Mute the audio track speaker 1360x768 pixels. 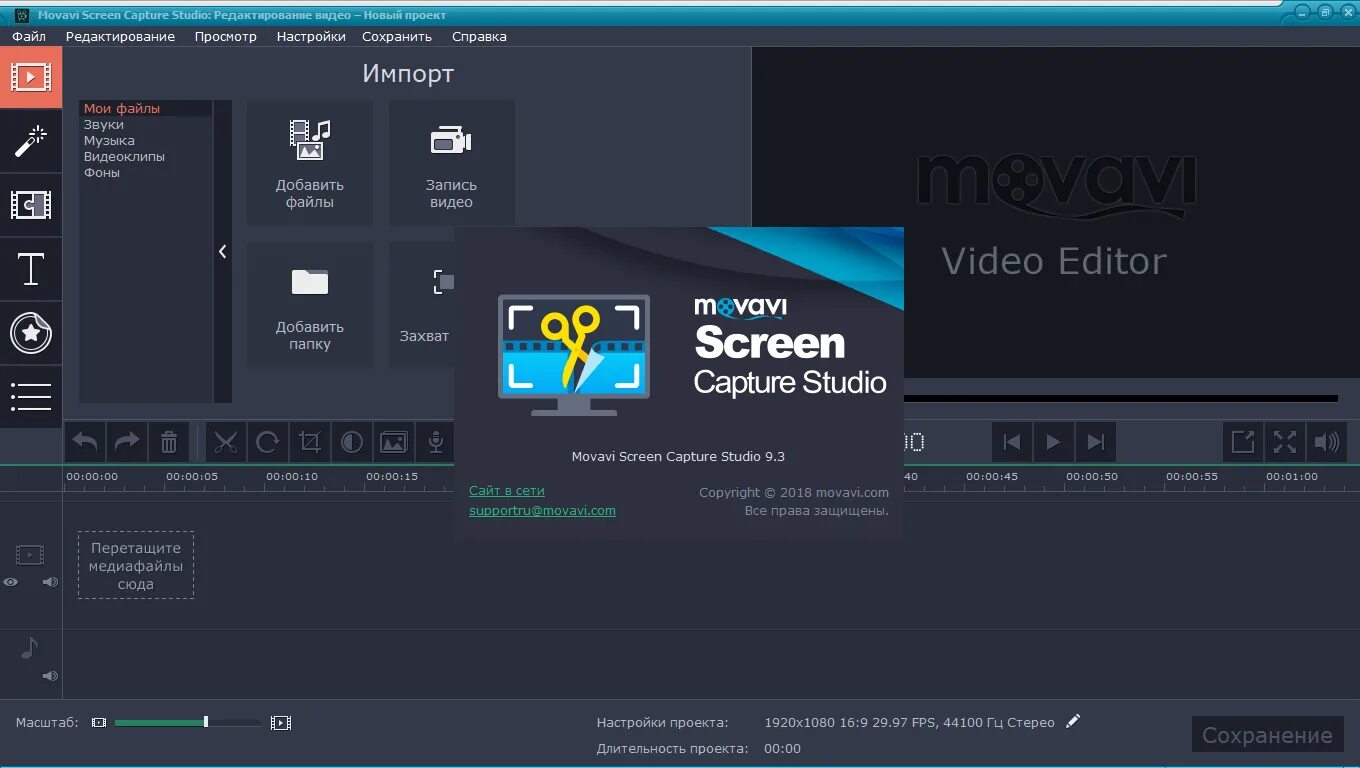pos(50,676)
